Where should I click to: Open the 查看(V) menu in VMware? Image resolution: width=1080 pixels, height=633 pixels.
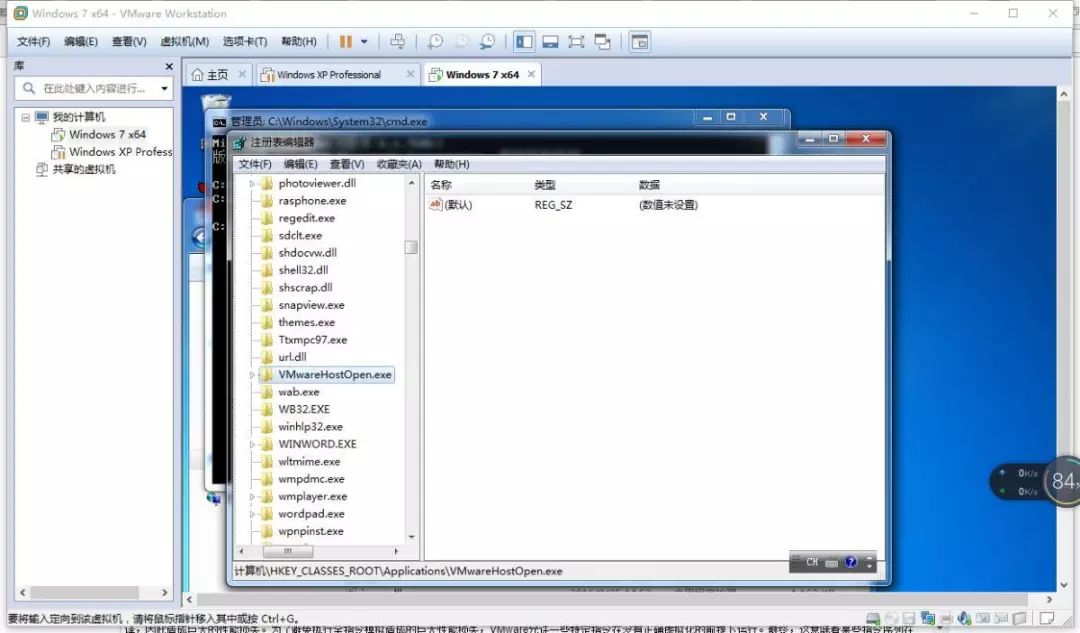click(x=129, y=41)
